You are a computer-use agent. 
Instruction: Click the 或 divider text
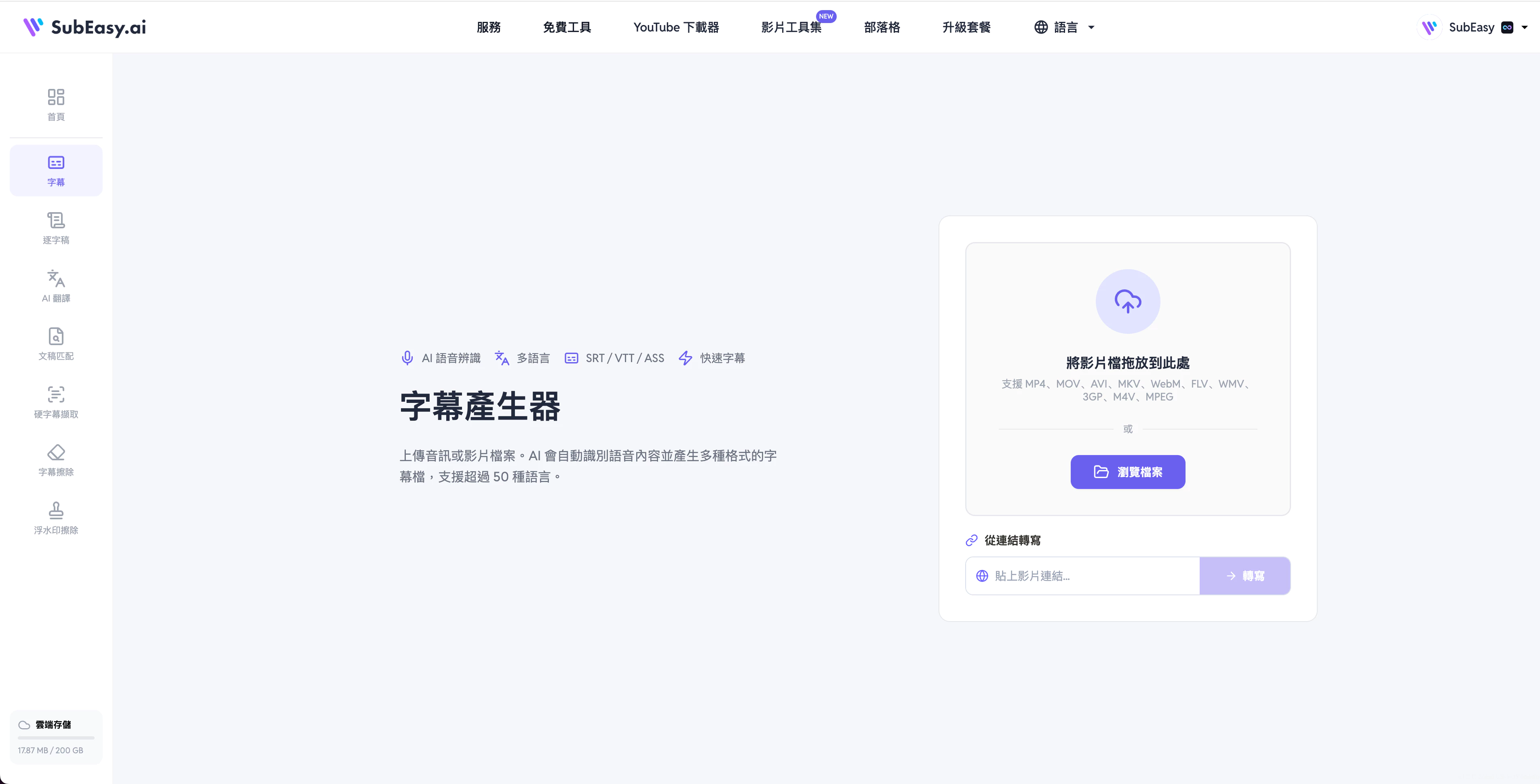[1127, 429]
